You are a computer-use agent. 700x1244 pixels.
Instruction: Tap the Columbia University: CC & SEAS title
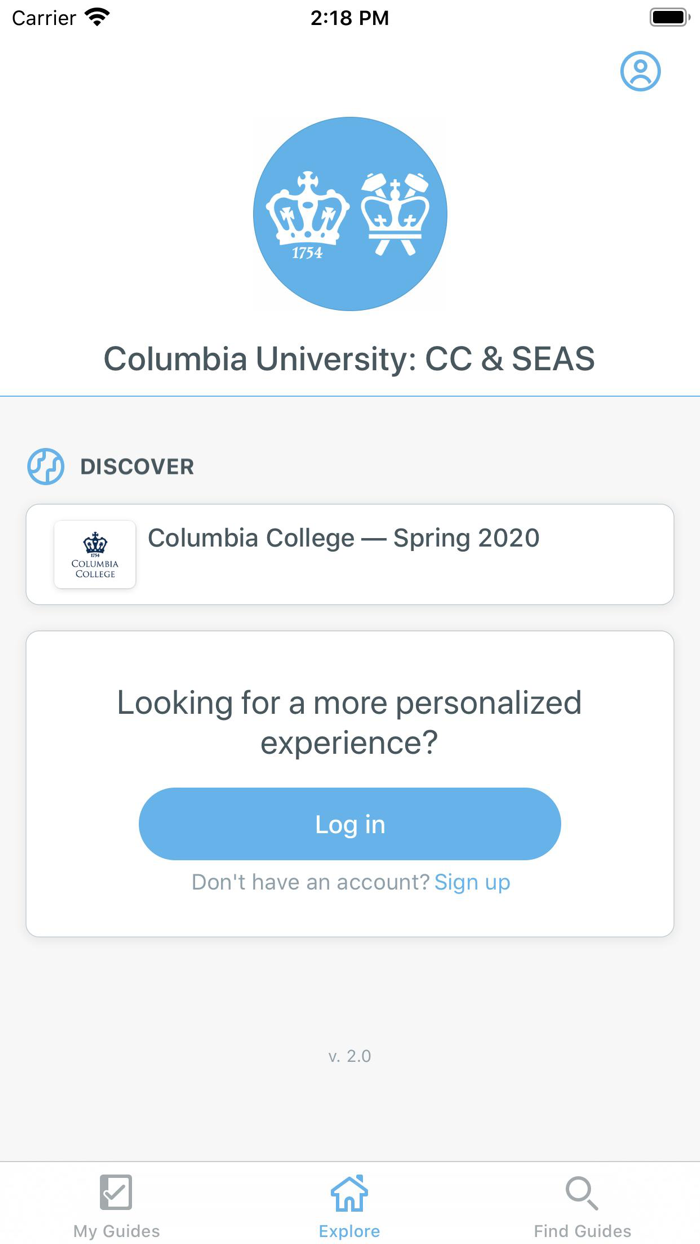click(x=349, y=358)
